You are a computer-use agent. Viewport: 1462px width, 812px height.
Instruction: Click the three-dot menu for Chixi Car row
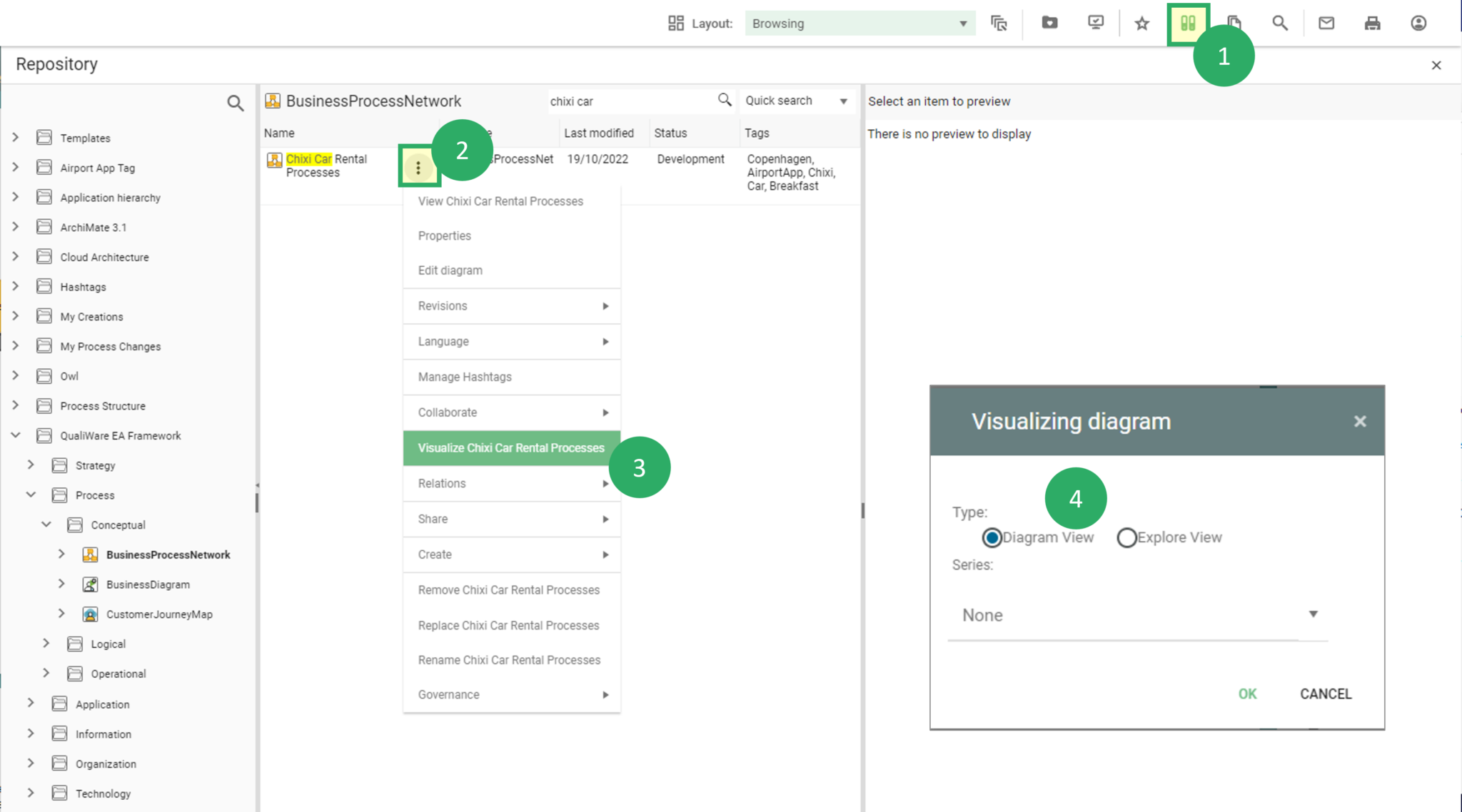click(x=418, y=168)
